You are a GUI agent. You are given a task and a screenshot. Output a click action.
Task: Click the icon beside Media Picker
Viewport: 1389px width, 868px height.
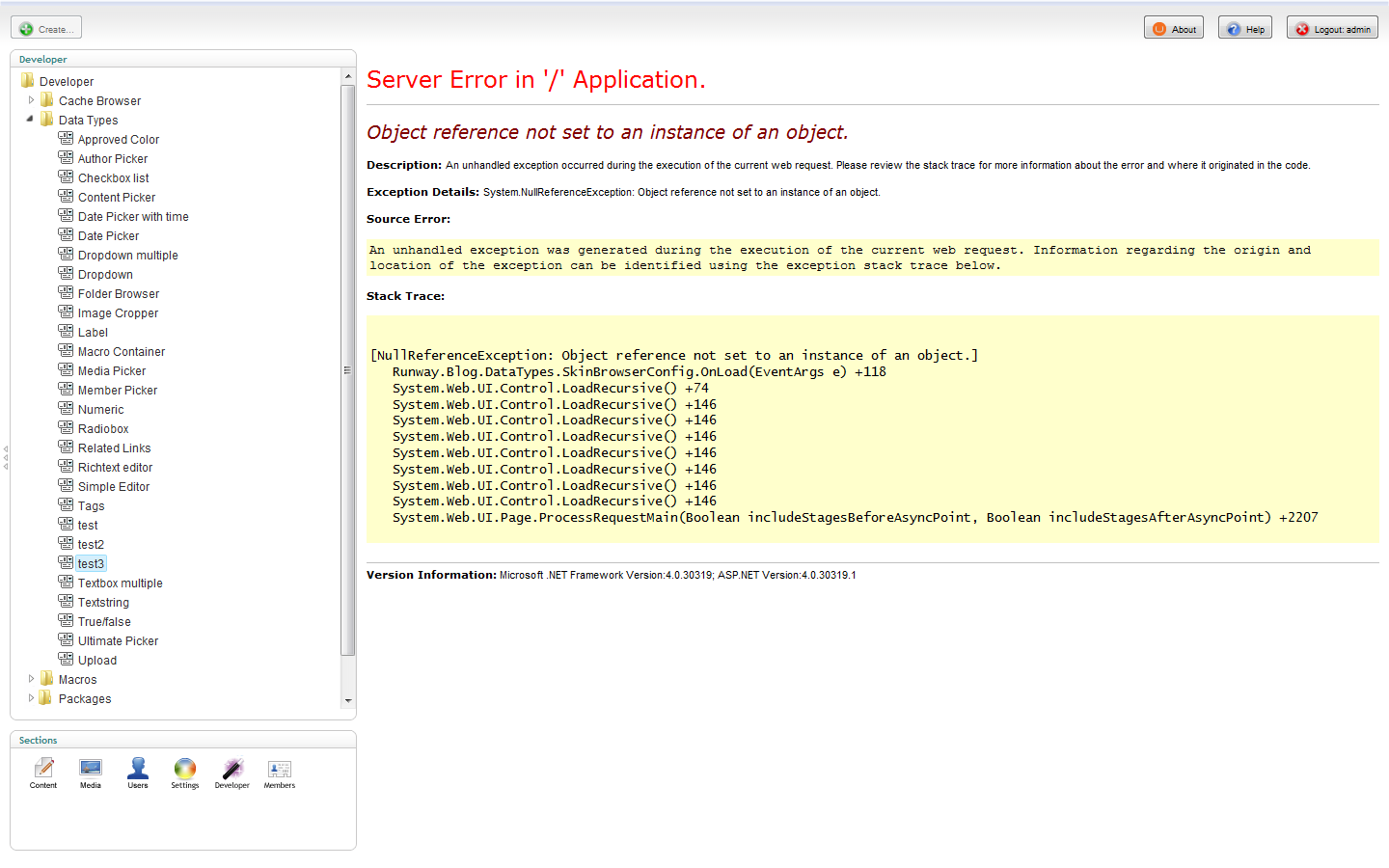[66, 370]
